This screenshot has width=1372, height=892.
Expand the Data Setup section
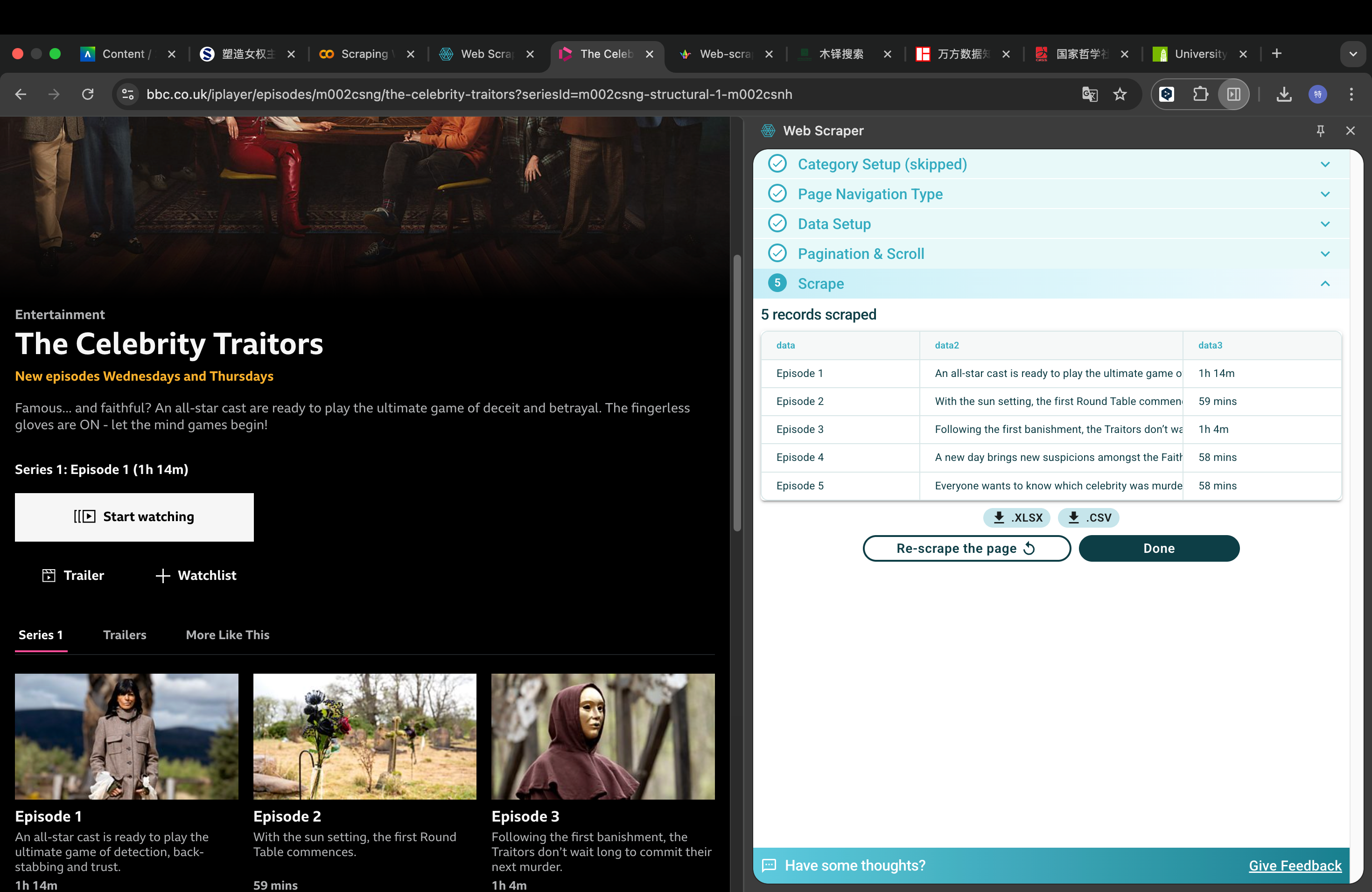[1325, 224]
